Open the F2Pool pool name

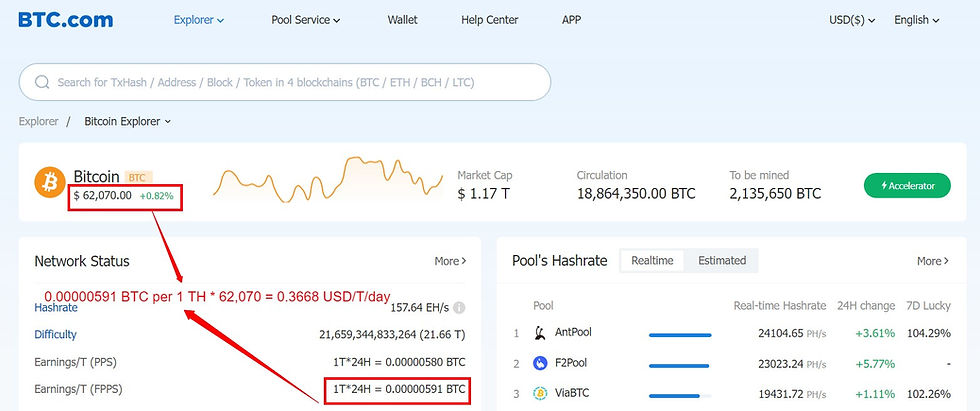(x=571, y=363)
